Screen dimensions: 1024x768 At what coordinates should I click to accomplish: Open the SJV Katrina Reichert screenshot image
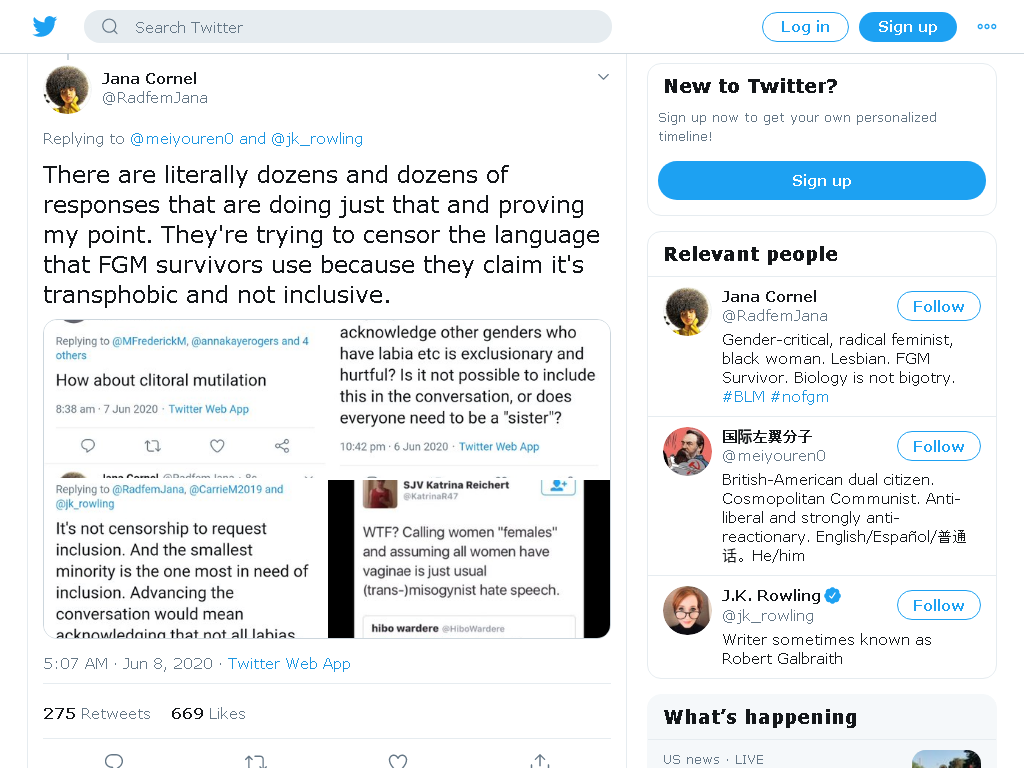(469, 559)
